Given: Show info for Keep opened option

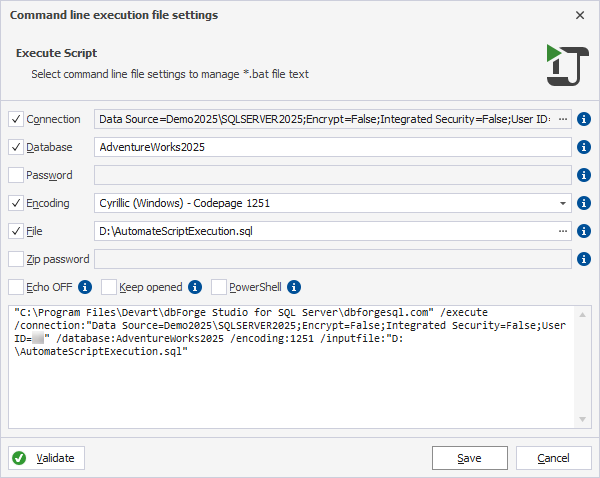Looking at the screenshot, I should pos(195,287).
